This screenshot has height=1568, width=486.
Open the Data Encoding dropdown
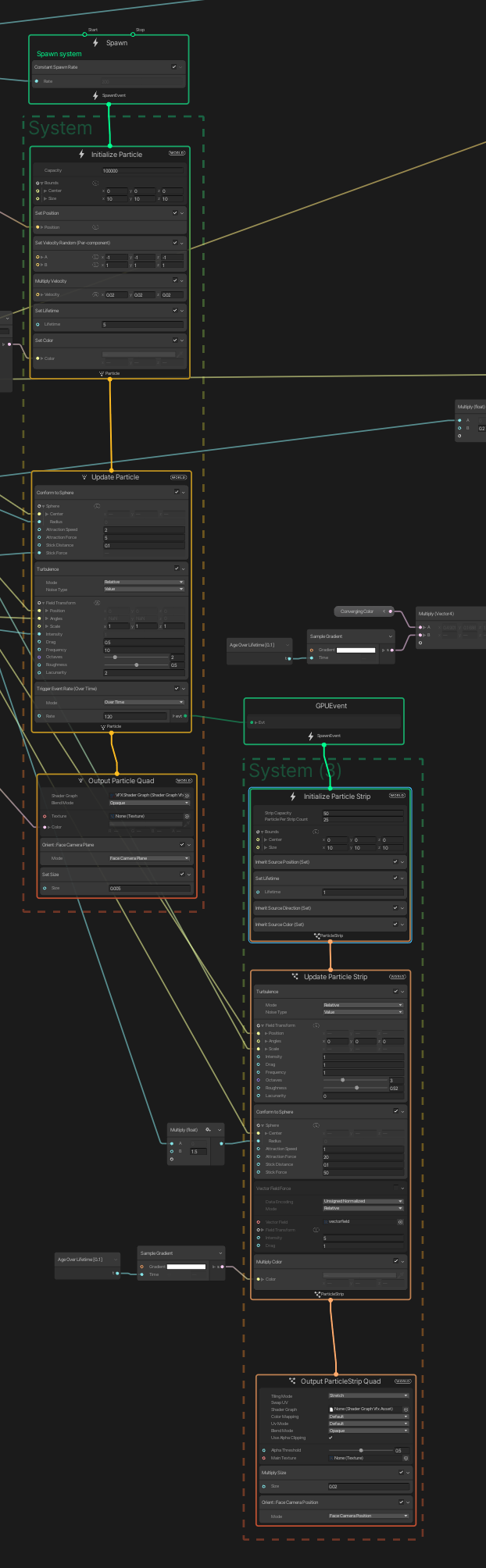pyautogui.click(x=363, y=1201)
